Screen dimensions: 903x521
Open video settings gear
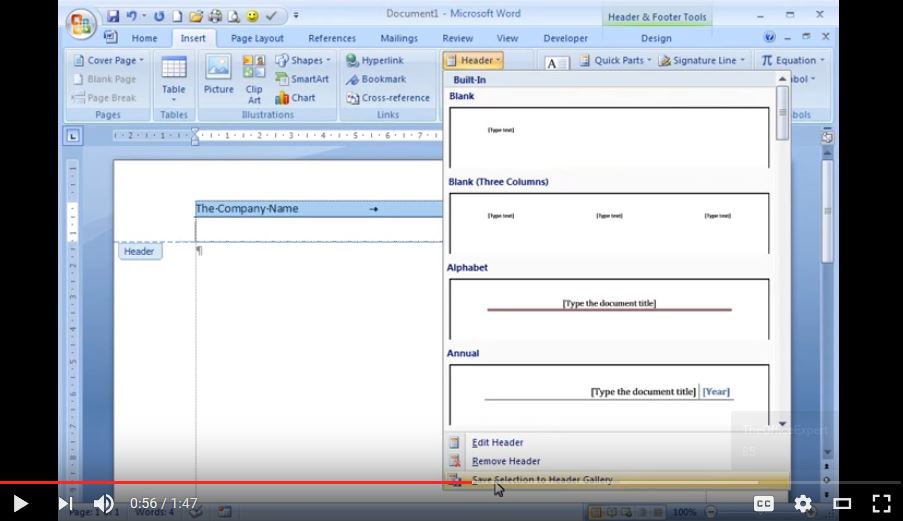point(803,504)
